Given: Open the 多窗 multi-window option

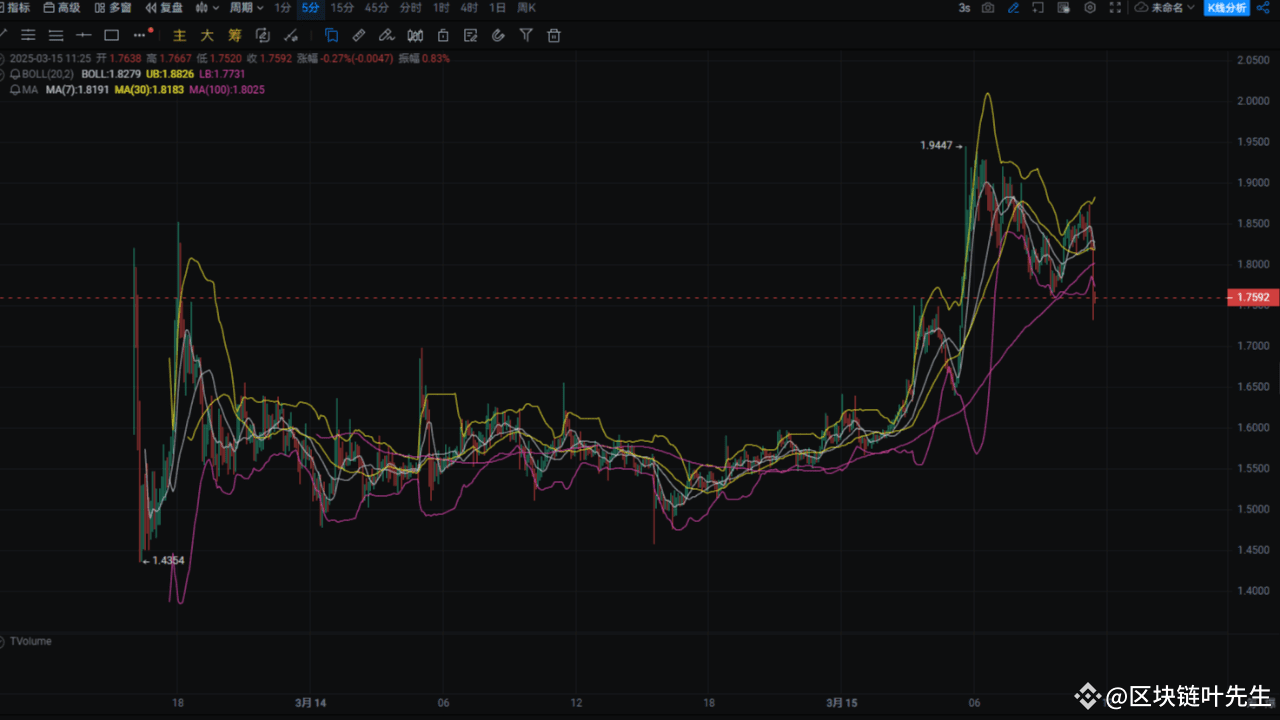Looking at the screenshot, I should [x=113, y=8].
